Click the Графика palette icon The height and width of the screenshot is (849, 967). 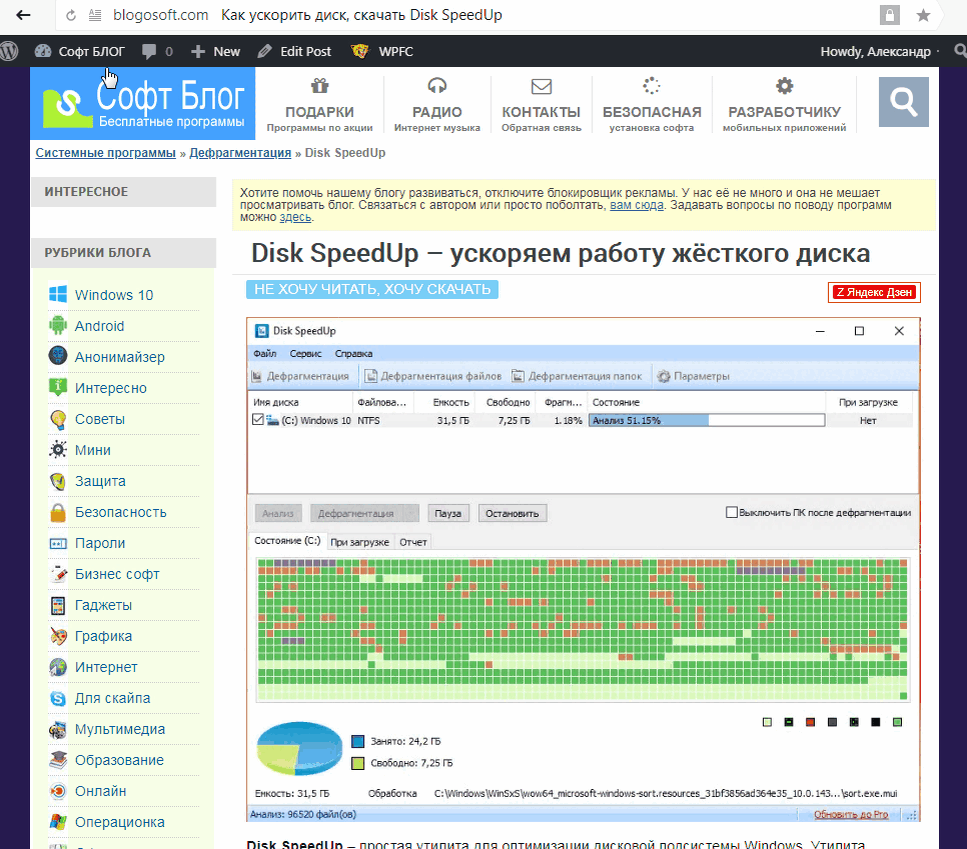point(58,636)
